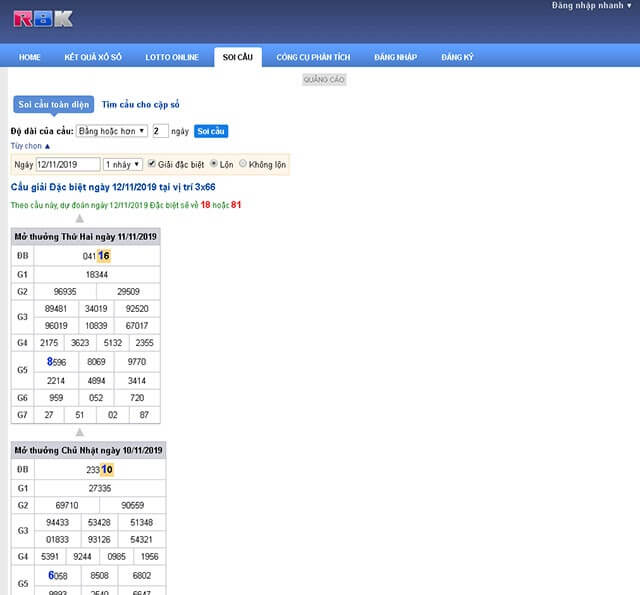The height and width of the screenshot is (595, 640).
Task: Open the Bằng hoặc hơn dropdown
Action: click(112, 131)
